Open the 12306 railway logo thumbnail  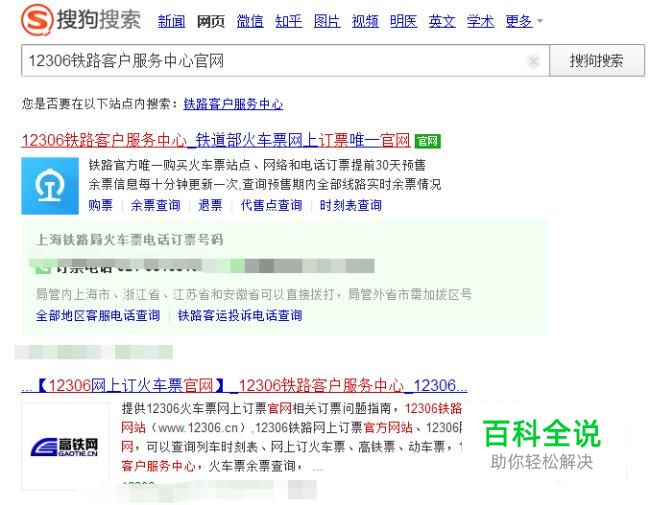(50, 185)
